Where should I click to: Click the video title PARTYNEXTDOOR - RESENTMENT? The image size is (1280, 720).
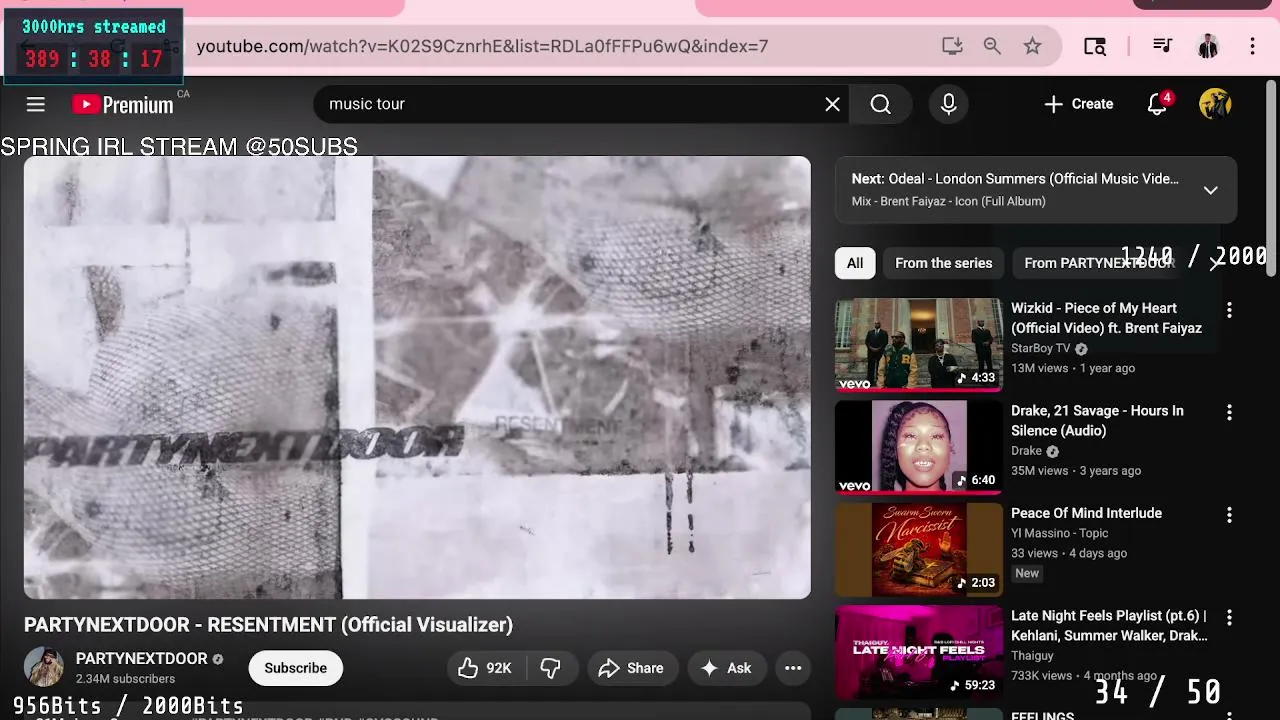click(x=268, y=624)
